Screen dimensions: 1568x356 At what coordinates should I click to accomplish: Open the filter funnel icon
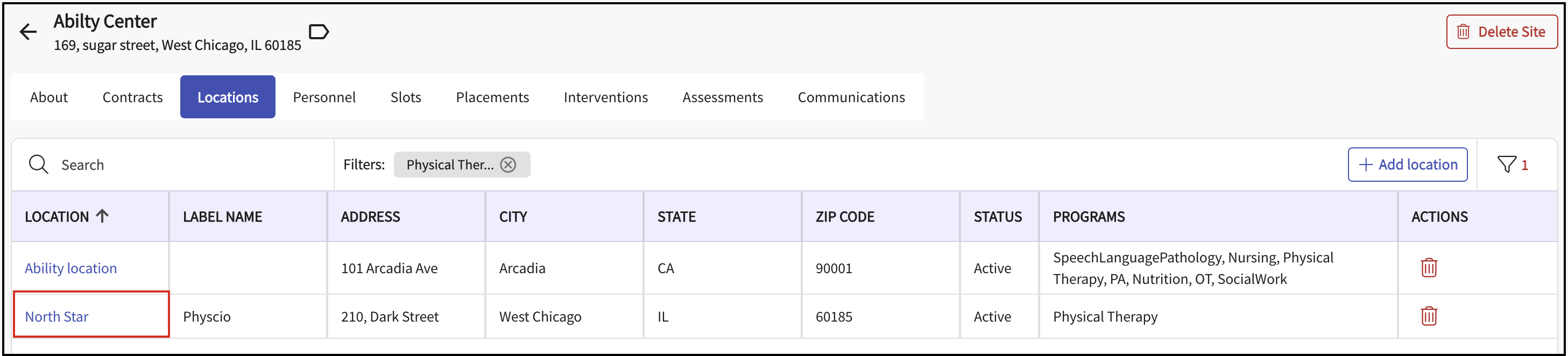point(1507,165)
